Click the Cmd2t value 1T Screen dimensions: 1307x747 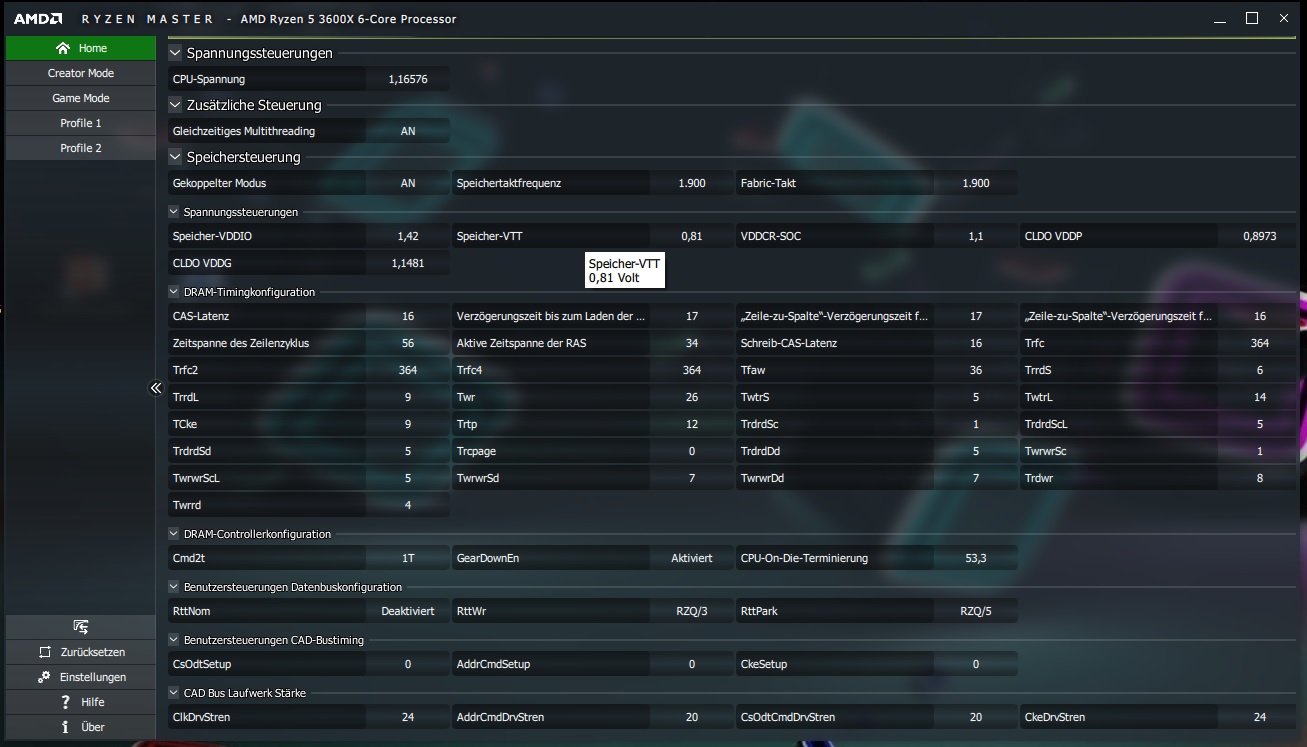(x=408, y=558)
